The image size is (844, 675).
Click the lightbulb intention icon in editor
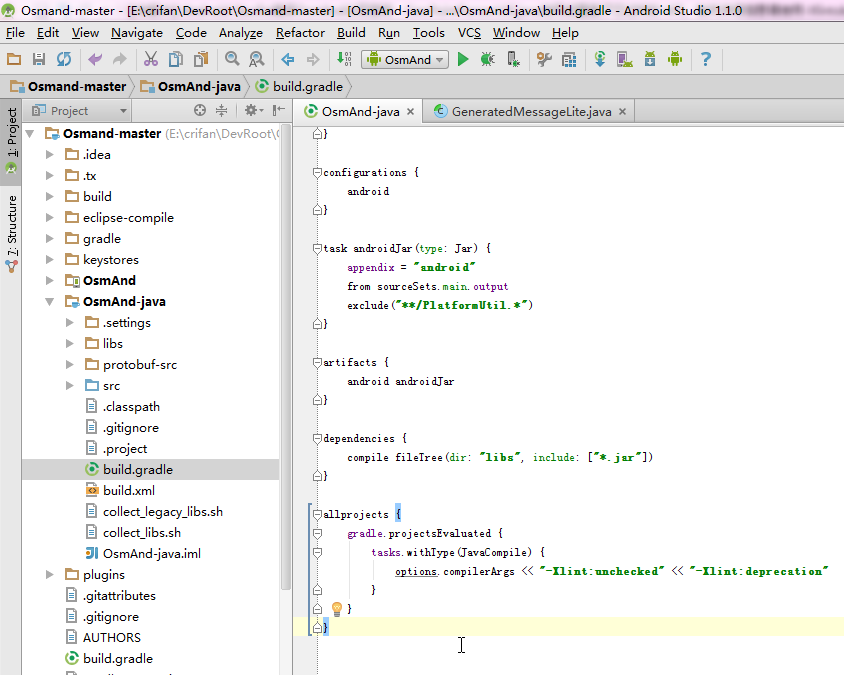tap(337, 608)
